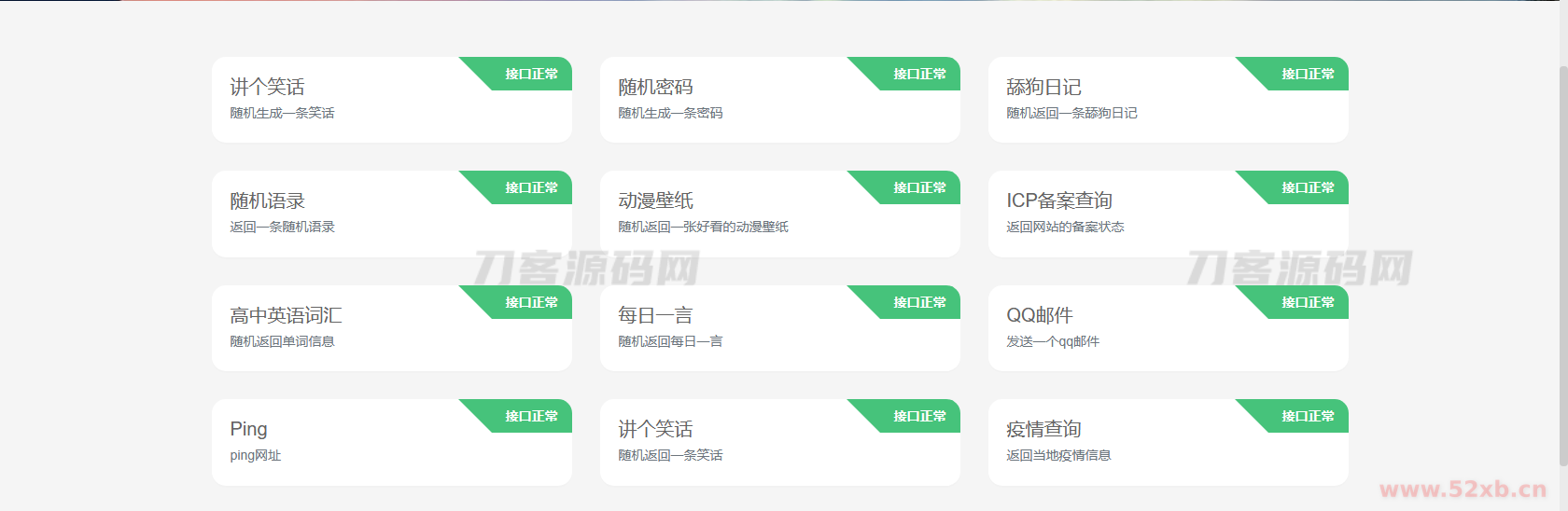Image resolution: width=1568 pixels, height=511 pixels.
Task: Open the QQ邮件 API card
Action: pos(1040,316)
